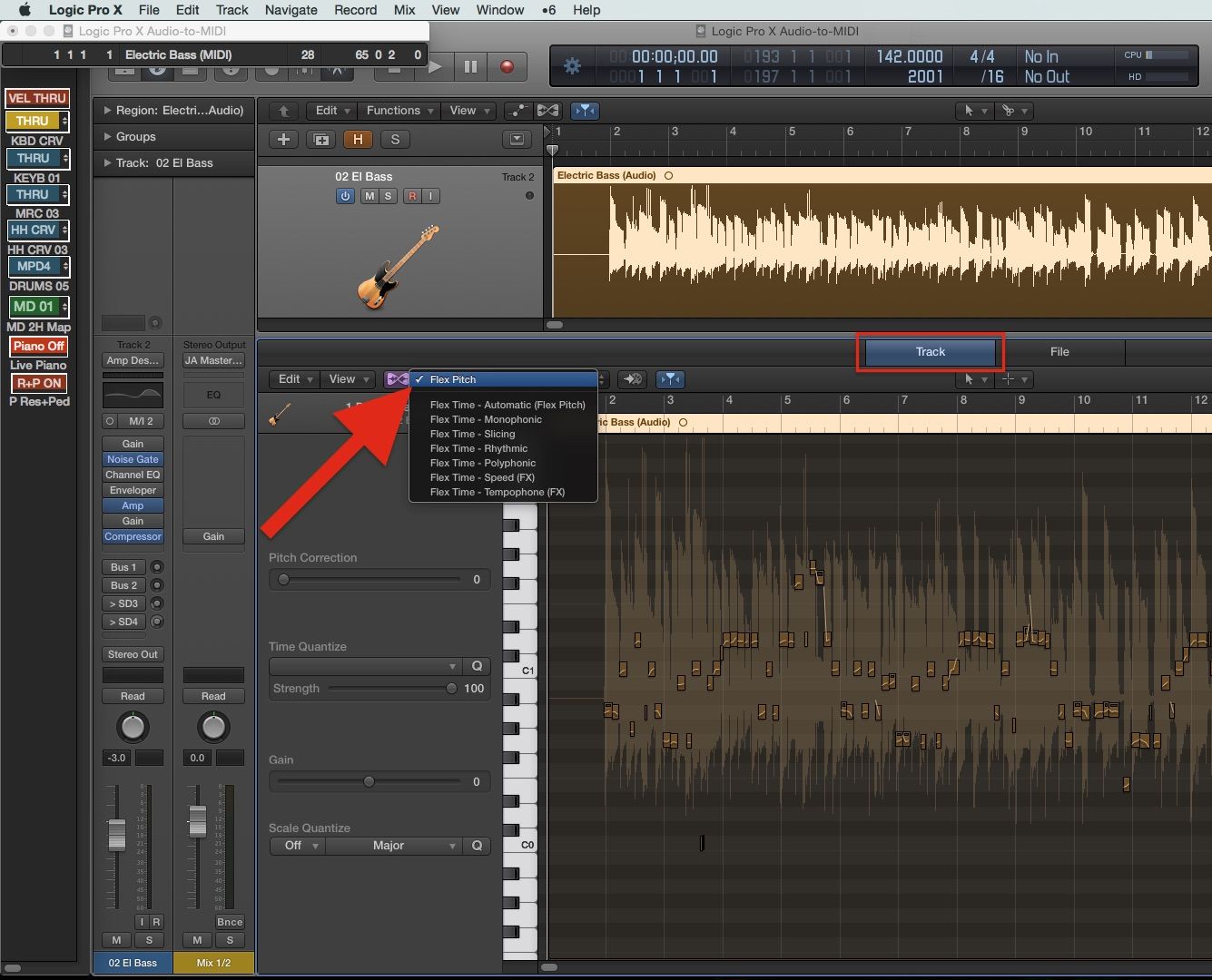Open the Amp Des... channel strip setting
Screen dimensions: 1212x980
133,360
